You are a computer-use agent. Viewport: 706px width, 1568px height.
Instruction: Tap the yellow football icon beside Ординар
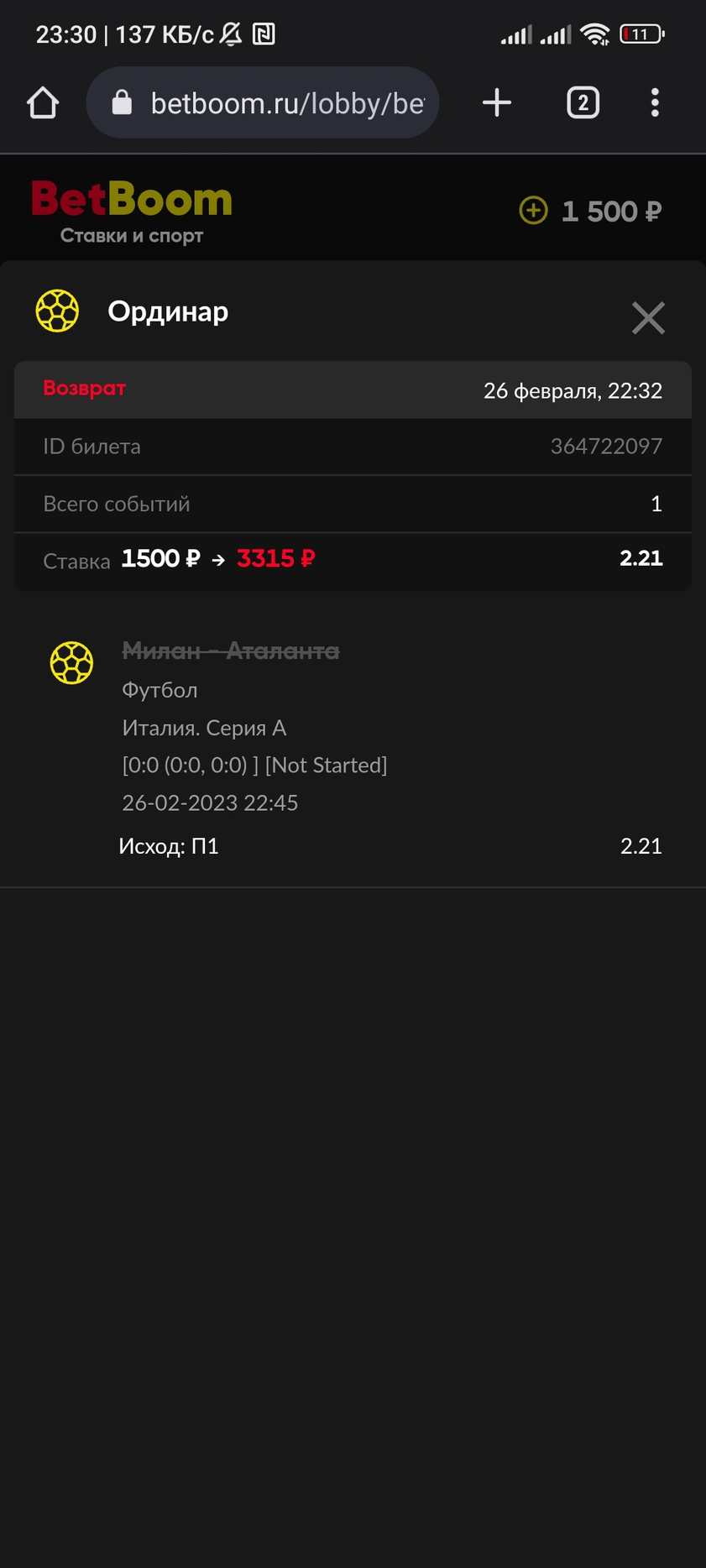[57, 311]
